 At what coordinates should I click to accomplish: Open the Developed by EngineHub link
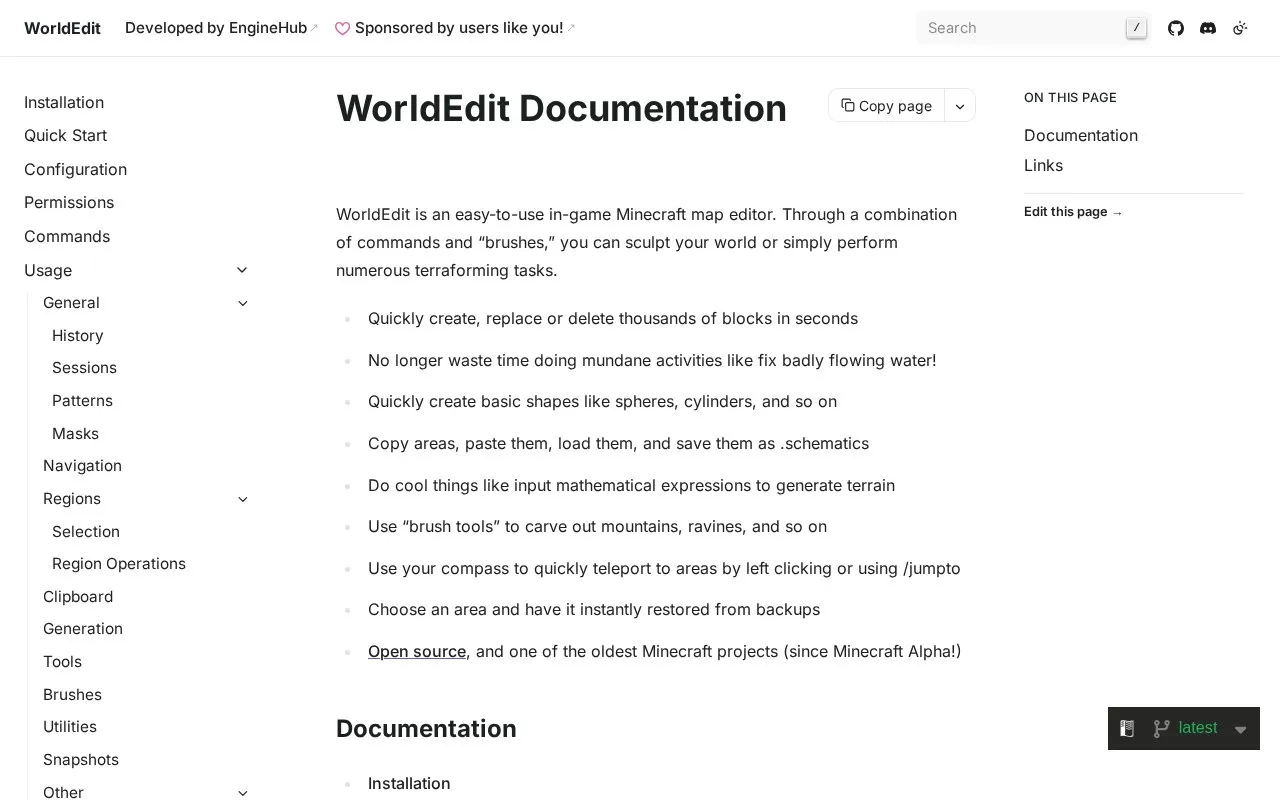pos(221,28)
